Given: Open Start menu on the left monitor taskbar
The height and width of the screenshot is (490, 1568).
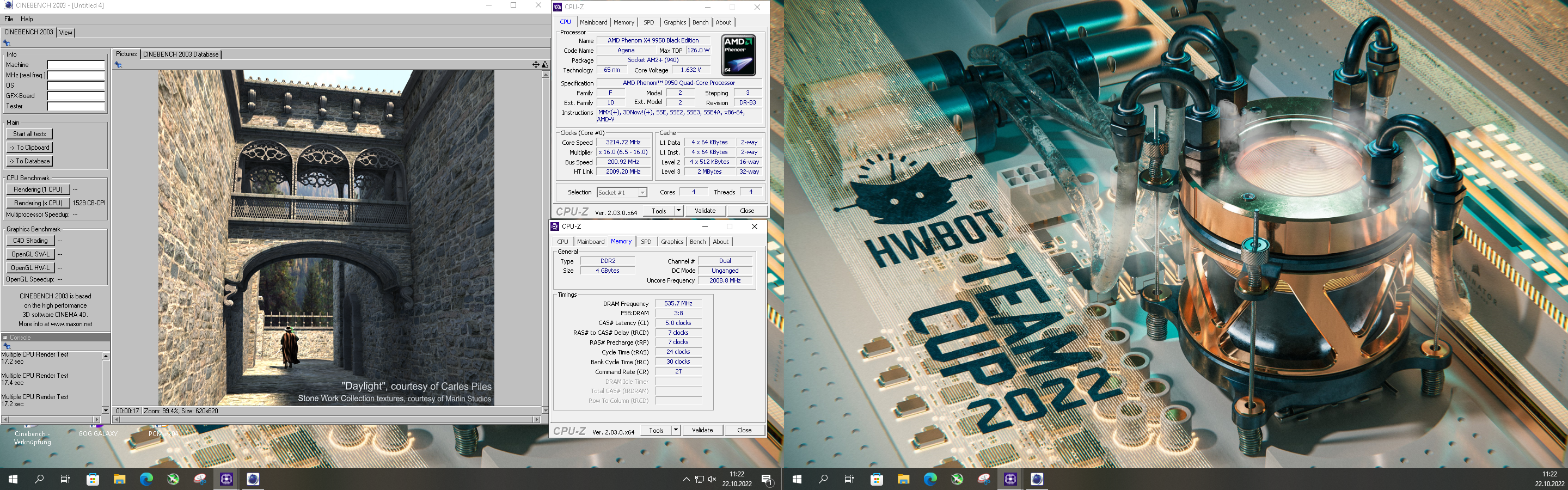Looking at the screenshot, I should pyautogui.click(x=13, y=479).
